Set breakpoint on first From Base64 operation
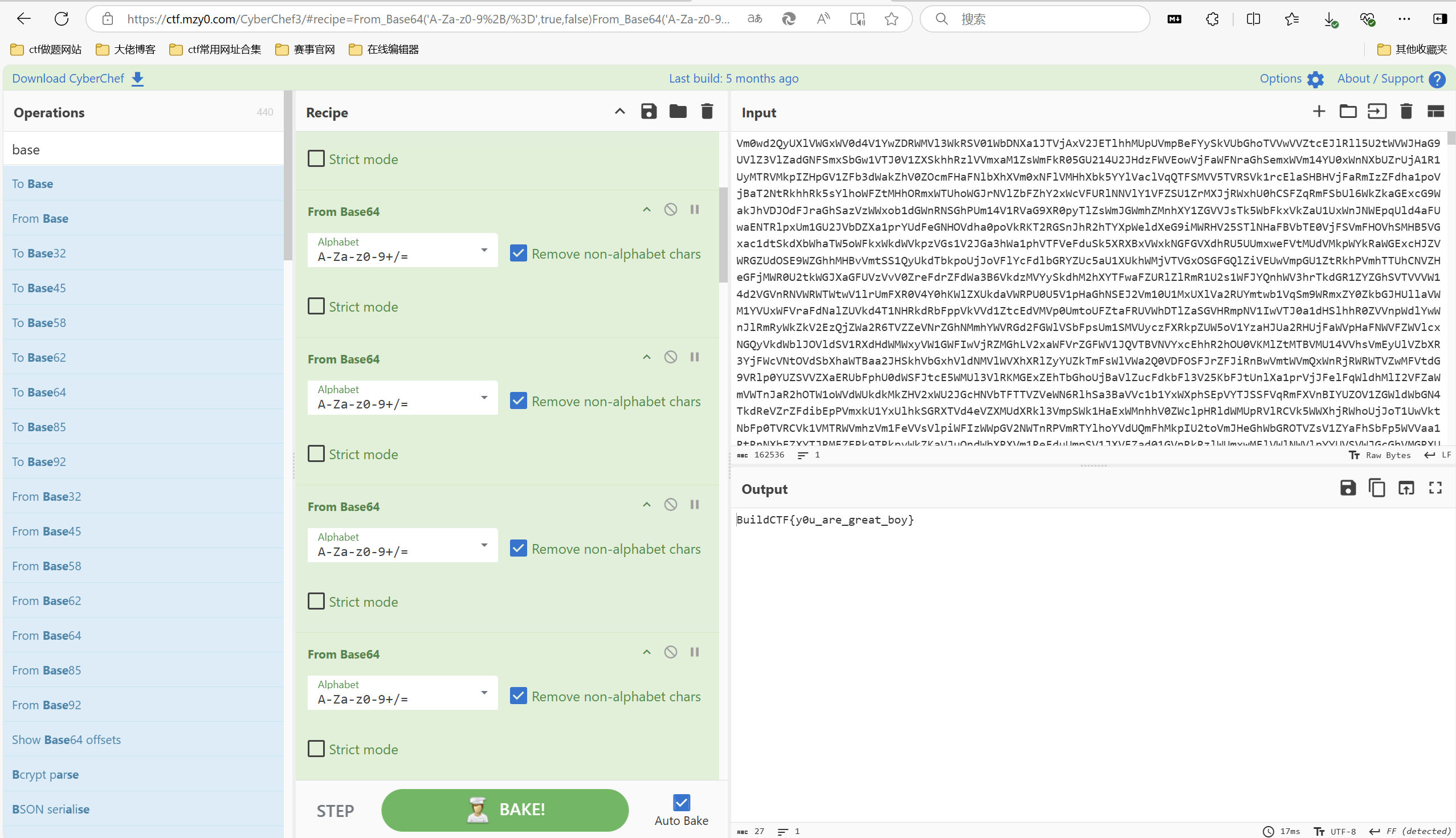Viewport: 1456px width, 838px height. click(x=694, y=210)
